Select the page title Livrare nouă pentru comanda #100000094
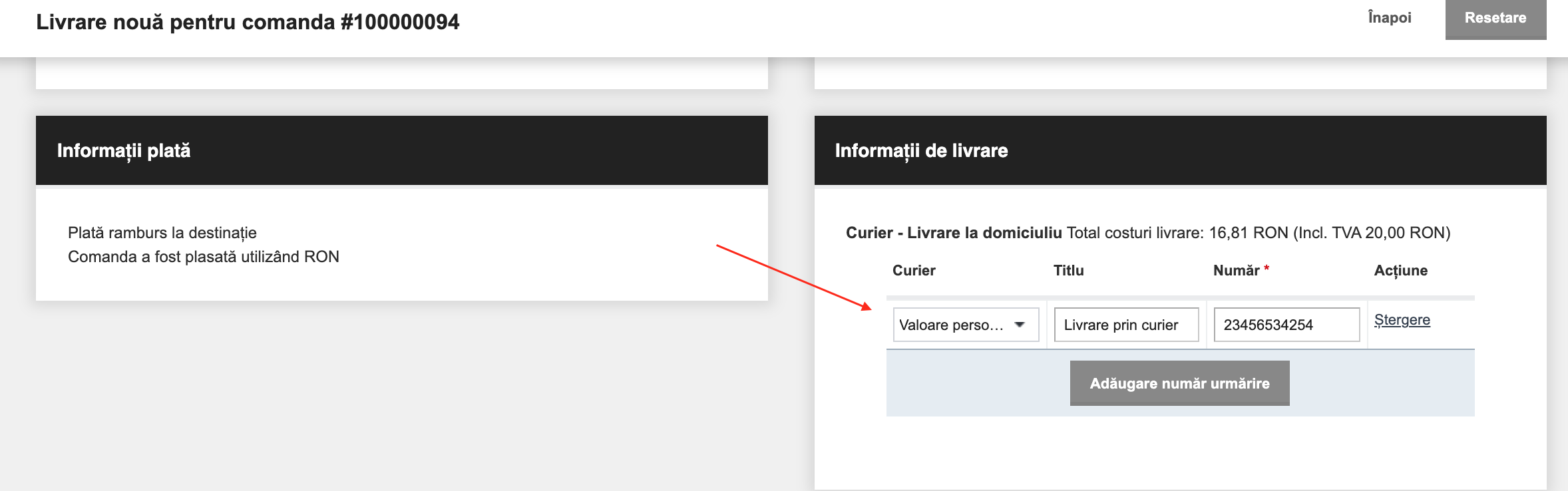Image resolution: width=1568 pixels, height=491 pixels. (248, 22)
